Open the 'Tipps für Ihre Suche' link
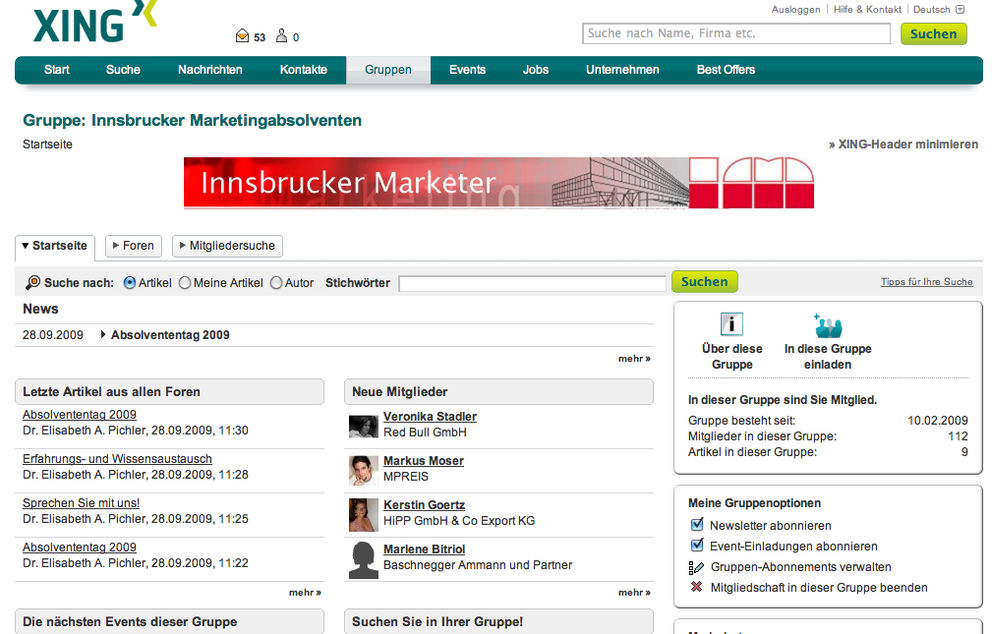Image resolution: width=992 pixels, height=634 pixels. pos(926,283)
